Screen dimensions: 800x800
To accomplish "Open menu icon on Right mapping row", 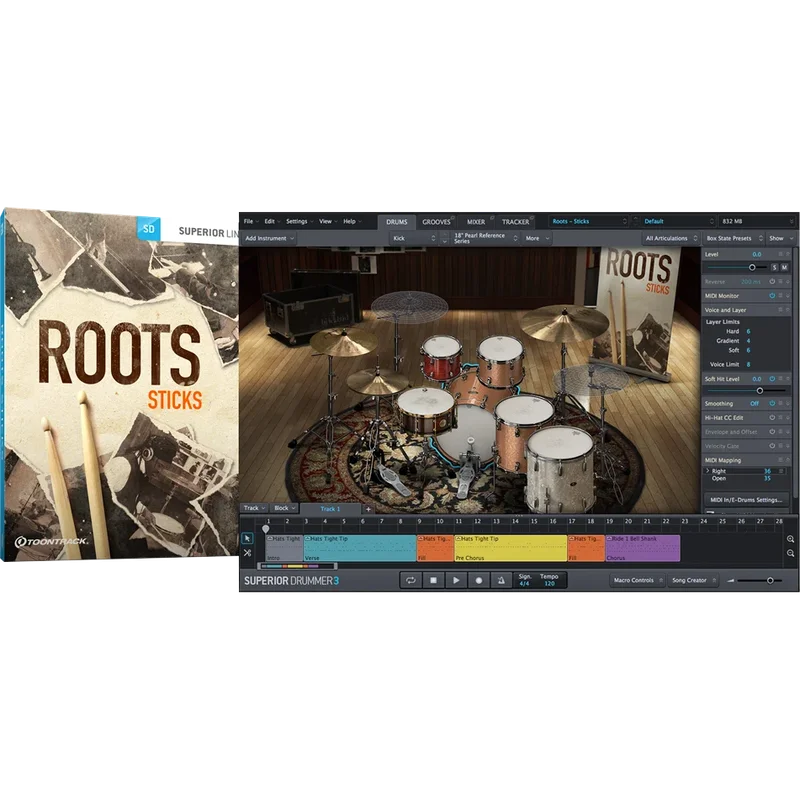I will click(780, 471).
